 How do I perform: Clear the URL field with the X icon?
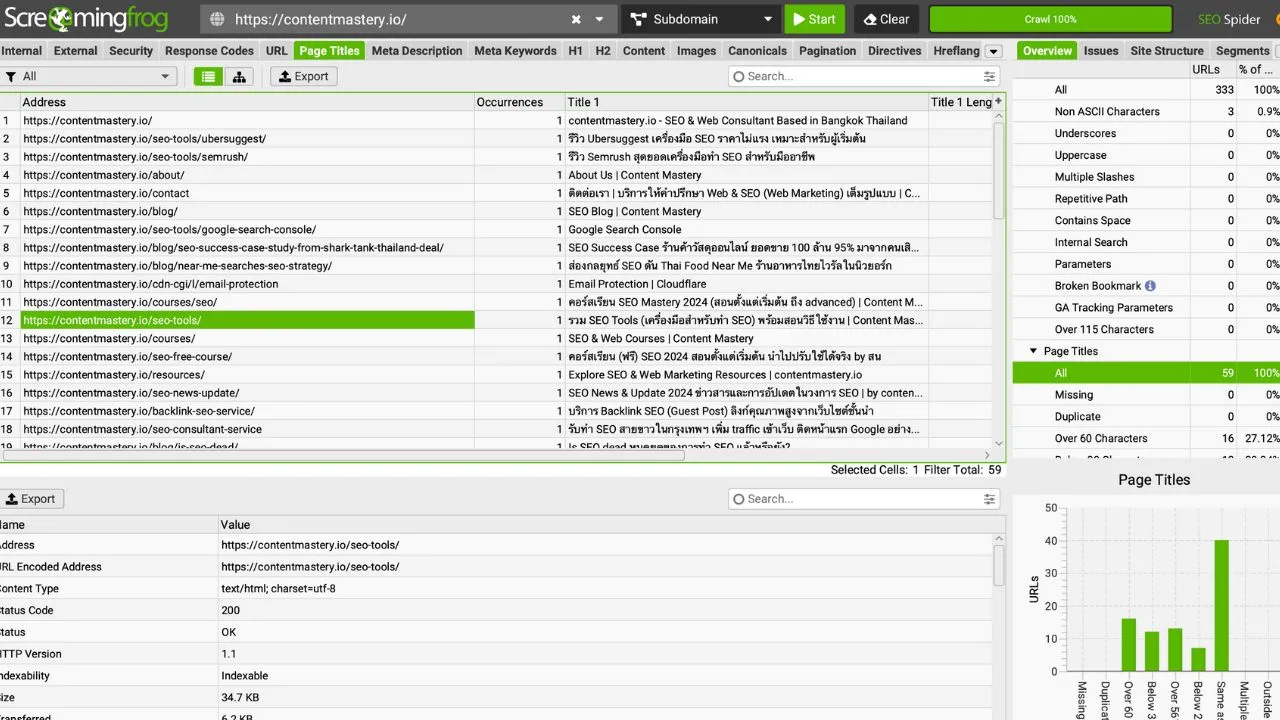click(576, 19)
